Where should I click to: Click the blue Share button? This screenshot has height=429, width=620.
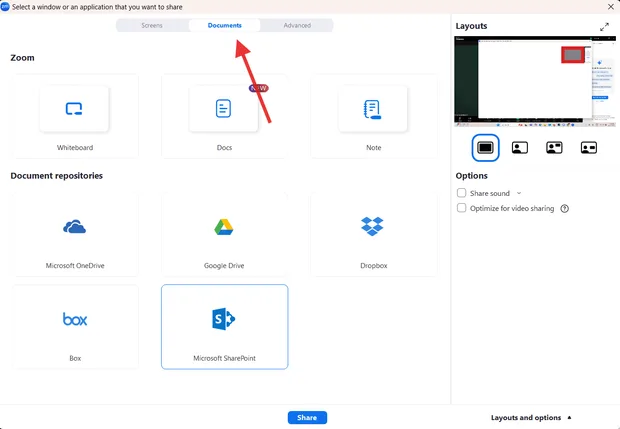pyautogui.click(x=307, y=418)
